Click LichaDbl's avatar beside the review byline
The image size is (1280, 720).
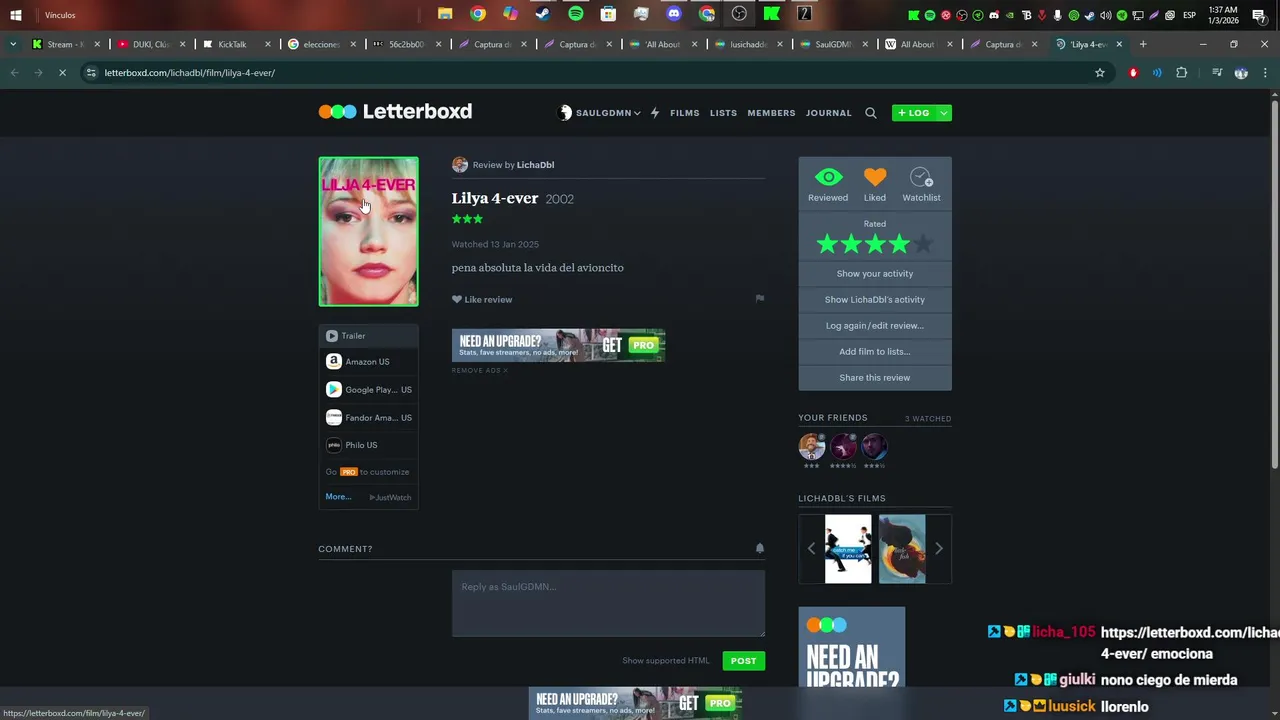tap(460, 165)
